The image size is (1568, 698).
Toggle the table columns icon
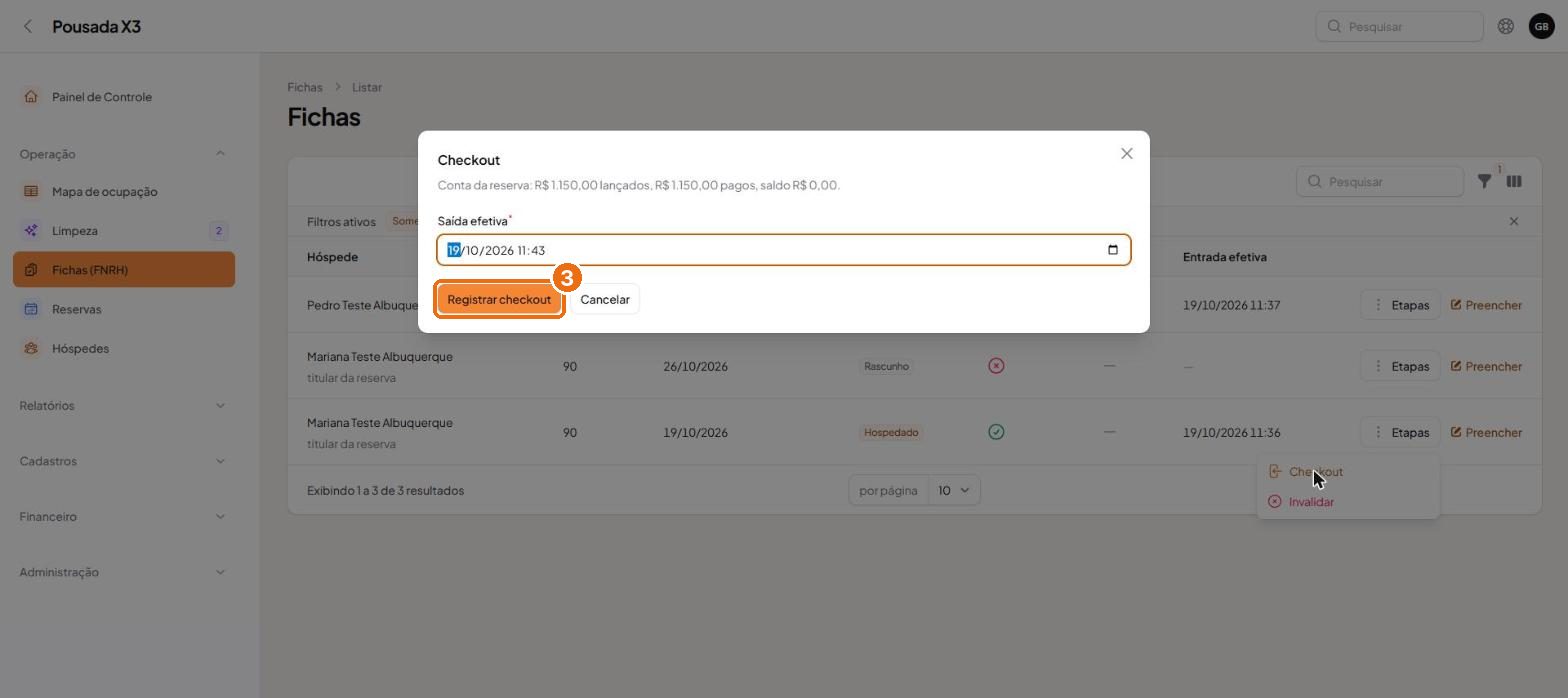(1514, 181)
